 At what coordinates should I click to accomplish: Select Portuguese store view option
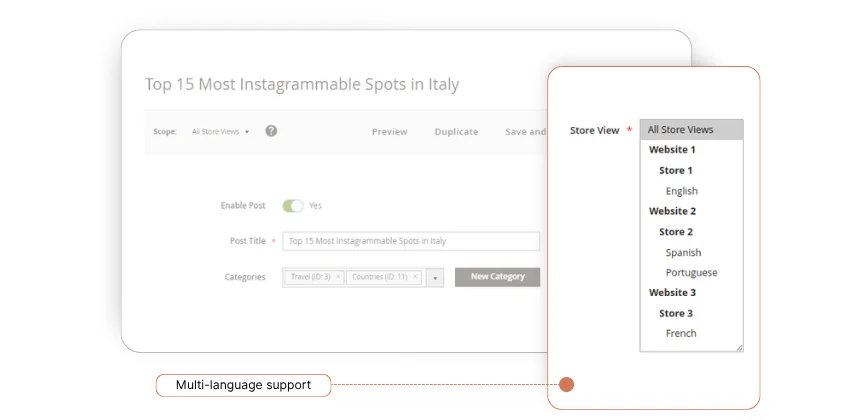(691, 273)
